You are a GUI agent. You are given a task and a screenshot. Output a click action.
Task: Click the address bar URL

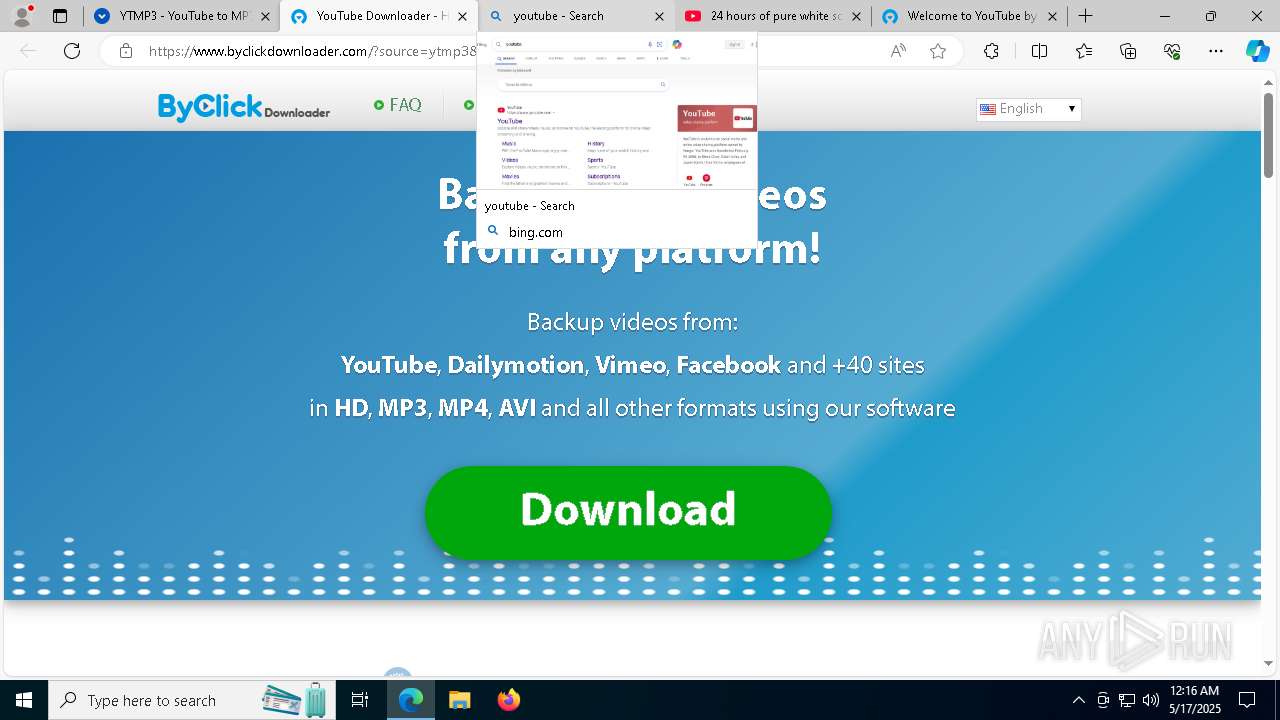[x=312, y=51]
